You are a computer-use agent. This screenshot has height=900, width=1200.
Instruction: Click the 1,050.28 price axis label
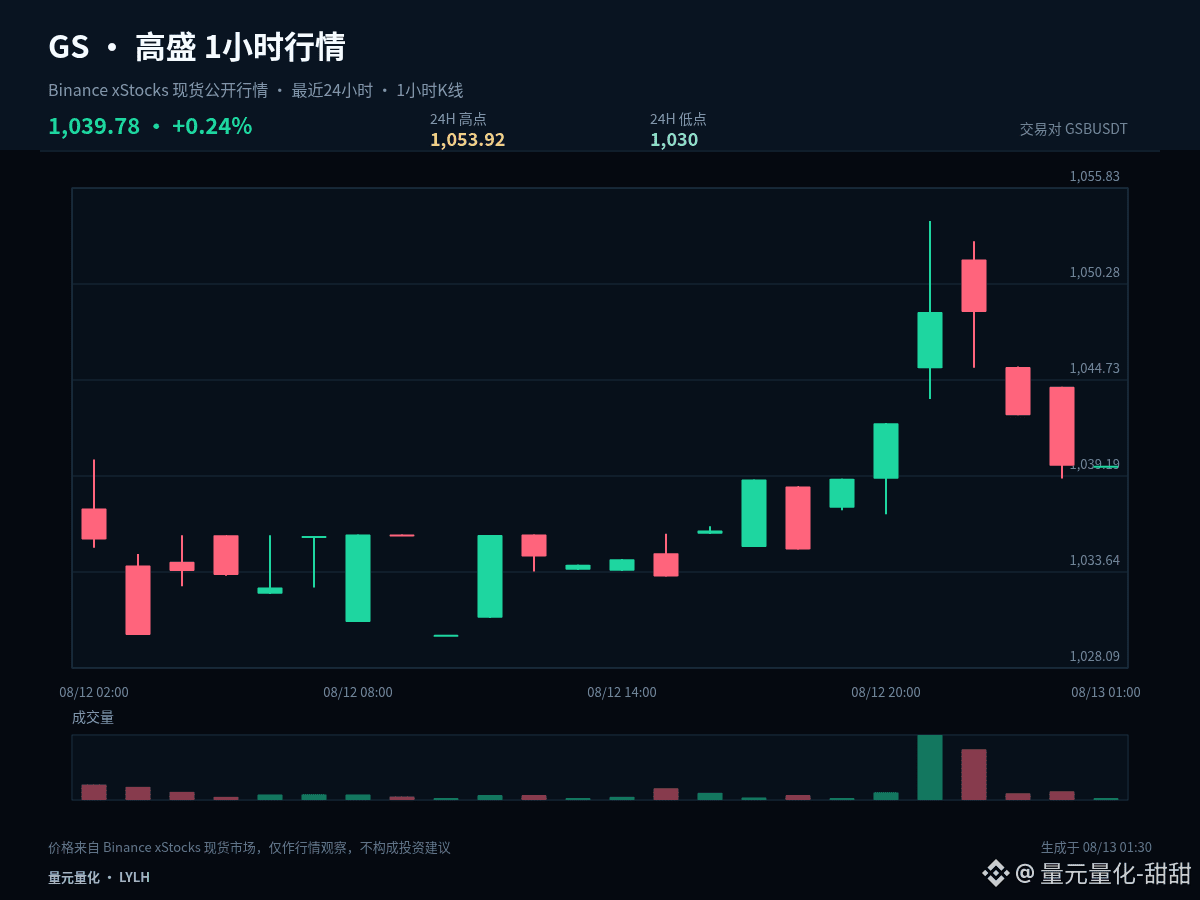pyautogui.click(x=1095, y=272)
